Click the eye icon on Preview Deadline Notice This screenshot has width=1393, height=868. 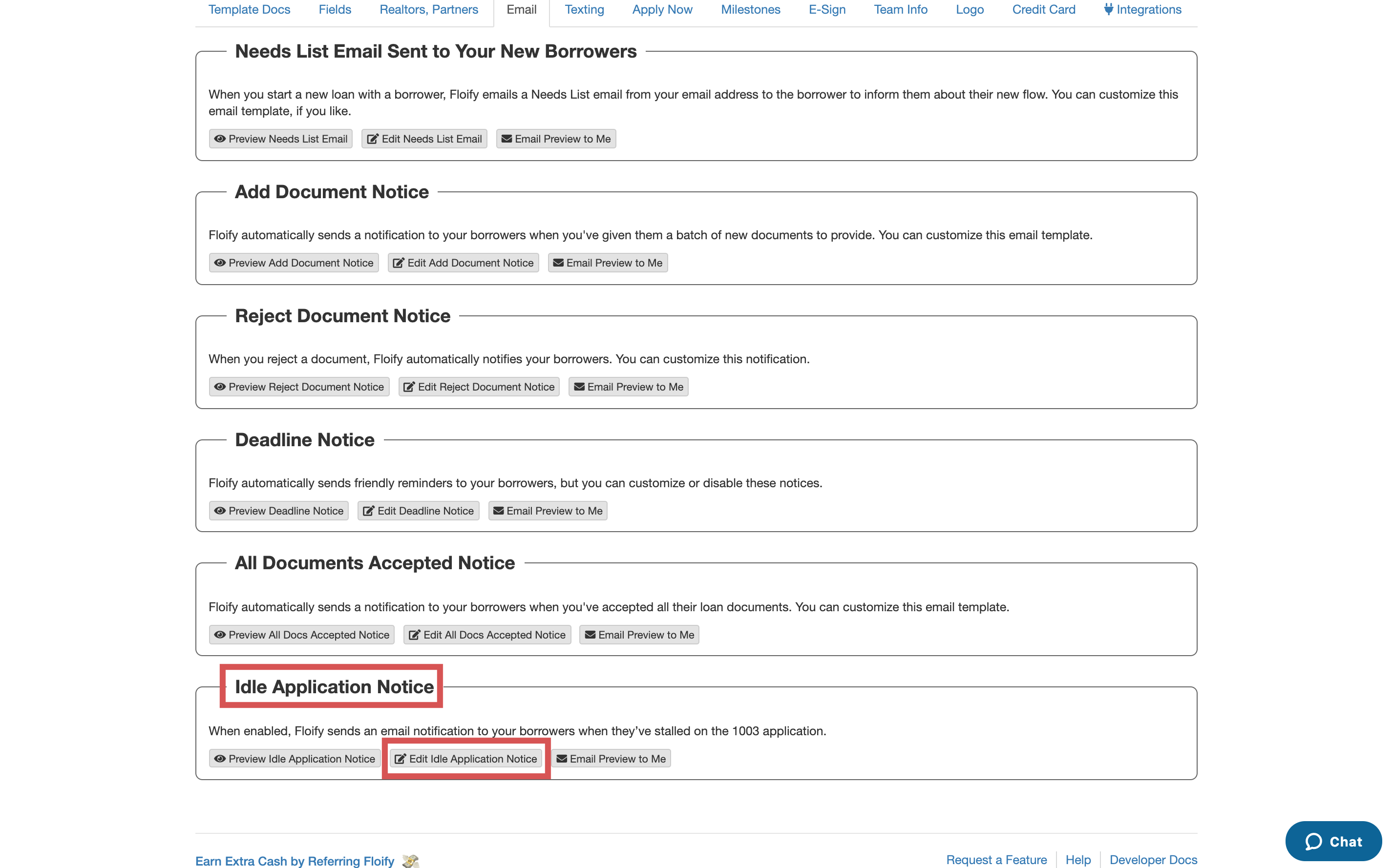[x=219, y=511]
